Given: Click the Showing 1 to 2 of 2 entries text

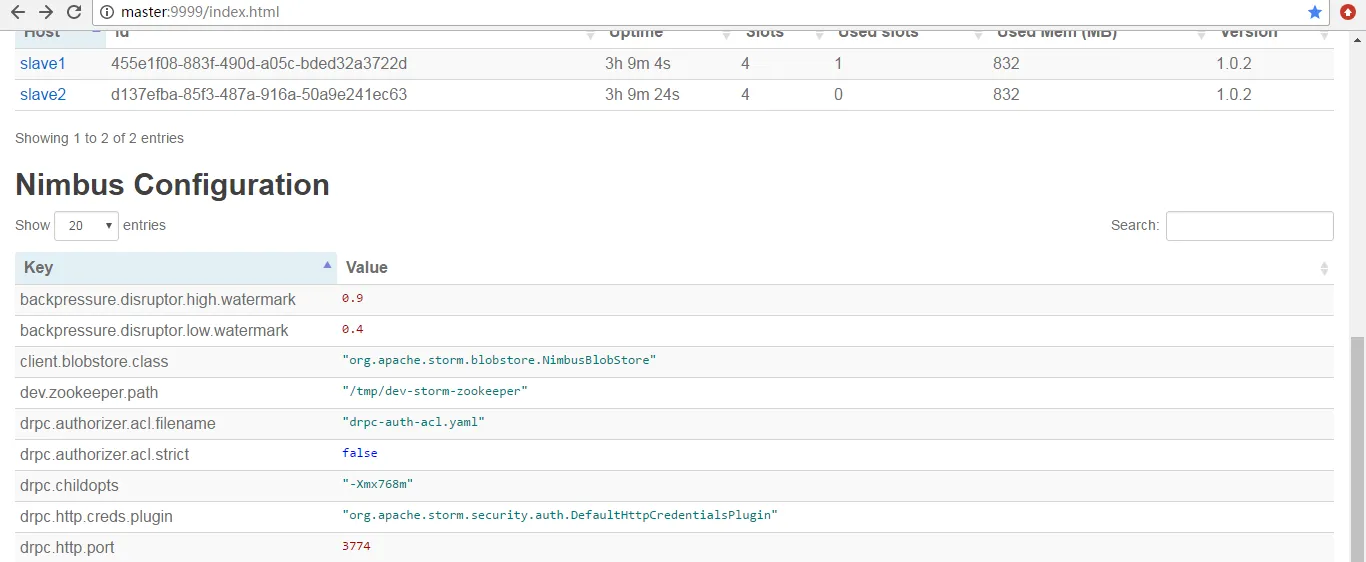Looking at the screenshot, I should click(99, 138).
